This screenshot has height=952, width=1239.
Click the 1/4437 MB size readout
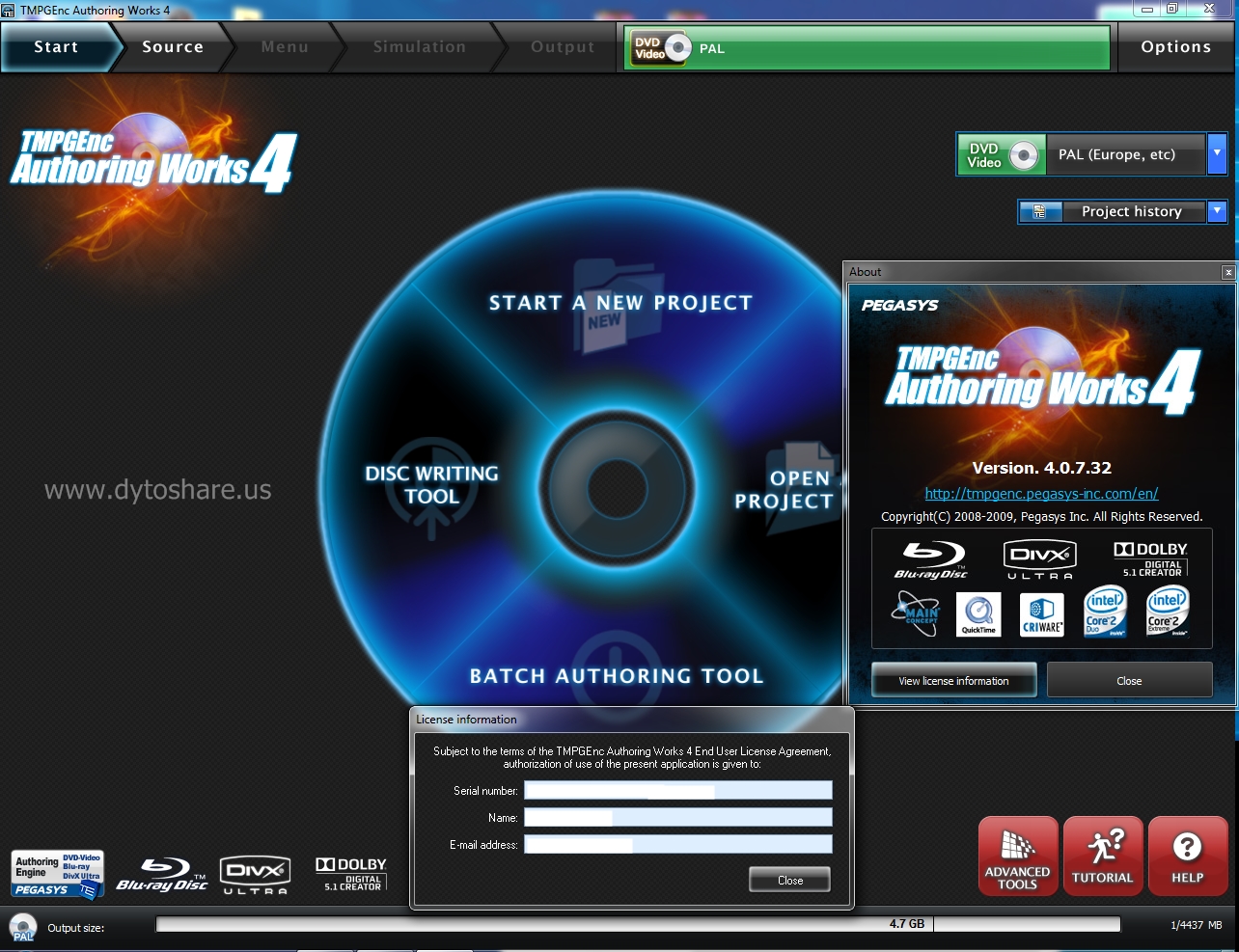tap(1196, 925)
